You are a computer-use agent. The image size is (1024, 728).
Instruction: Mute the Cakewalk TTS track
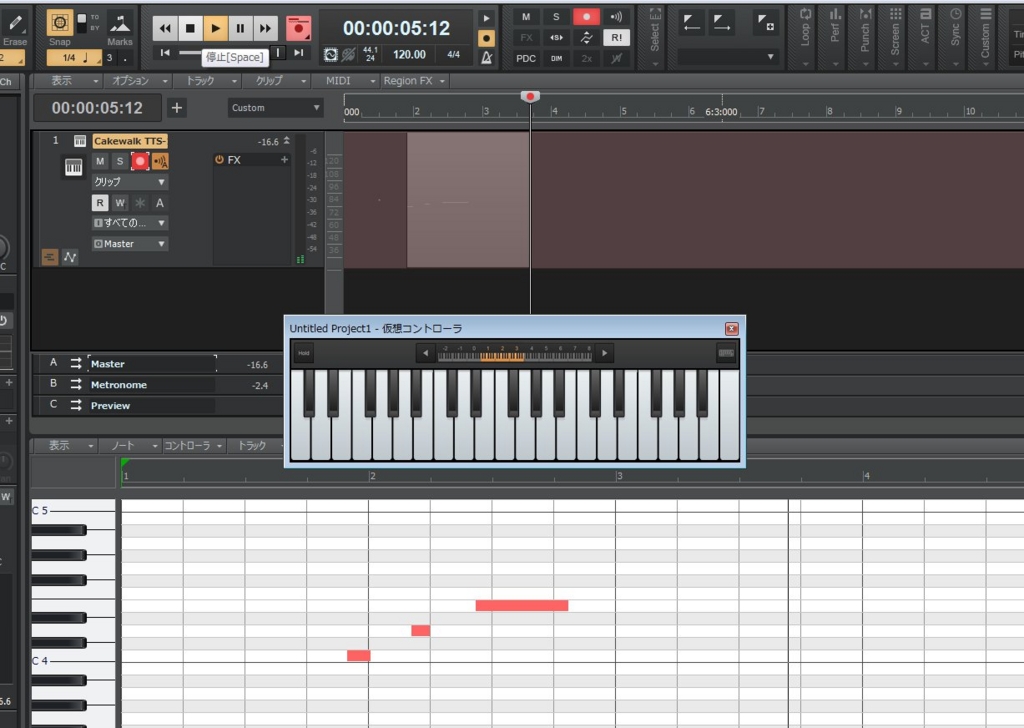click(x=100, y=161)
